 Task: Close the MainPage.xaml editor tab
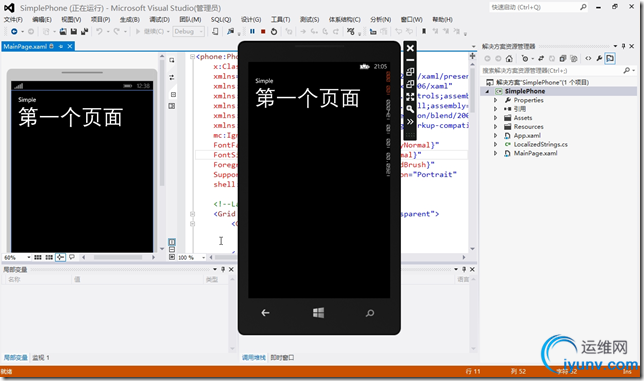(x=70, y=46)
